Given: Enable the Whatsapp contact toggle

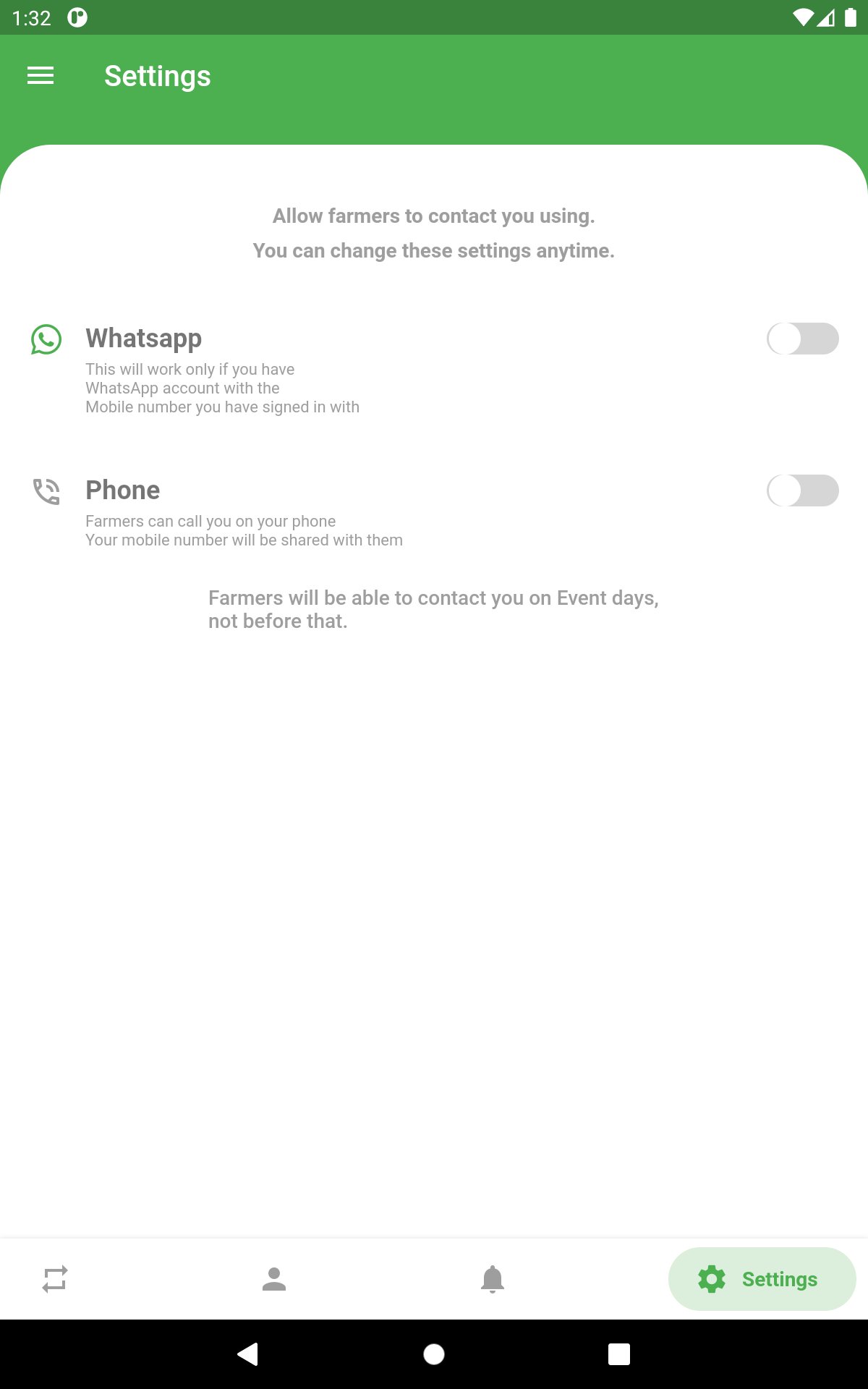Looking at the screenshot, I should pyautogui.click(x=803, y=339).
